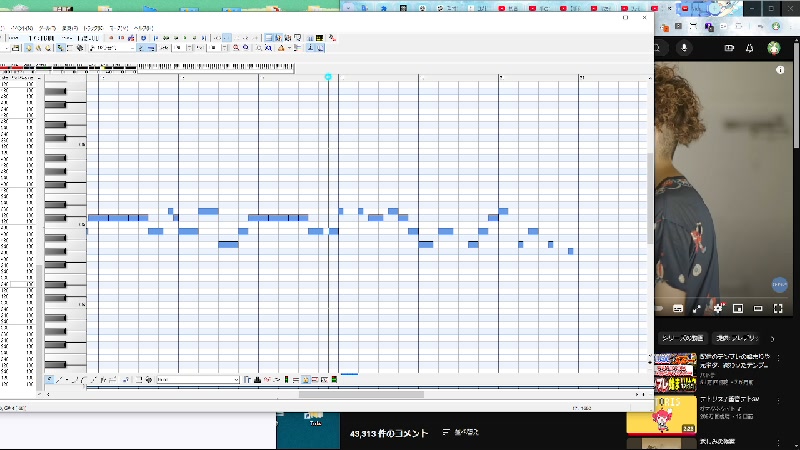Open the note length combo box
Screen dimensions: 800x450
[x=112, y=48]
